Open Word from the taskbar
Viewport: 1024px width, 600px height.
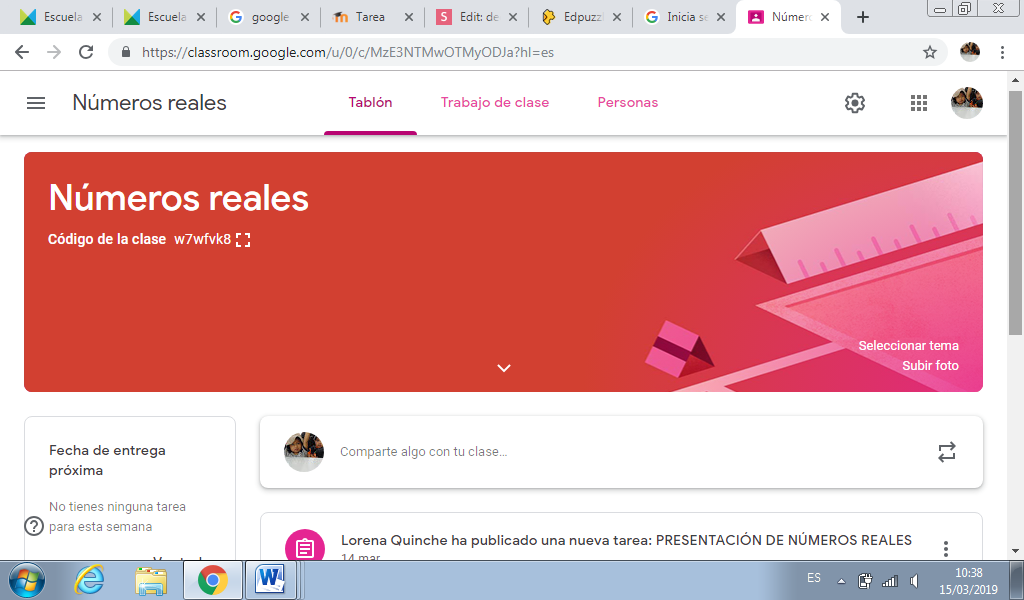[x=270, y=579]
